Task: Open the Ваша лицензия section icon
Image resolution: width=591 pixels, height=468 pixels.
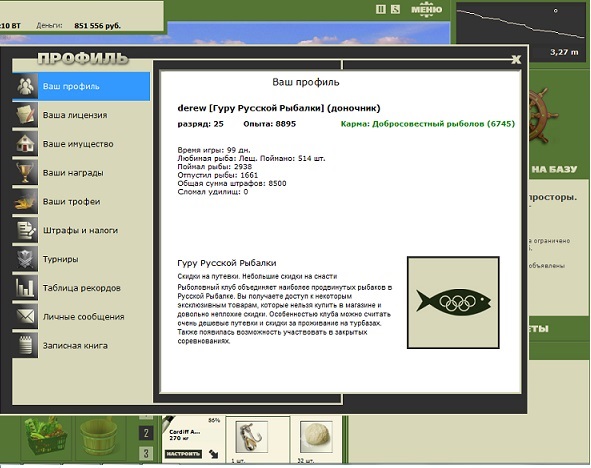Action: [x=25, y=115]
